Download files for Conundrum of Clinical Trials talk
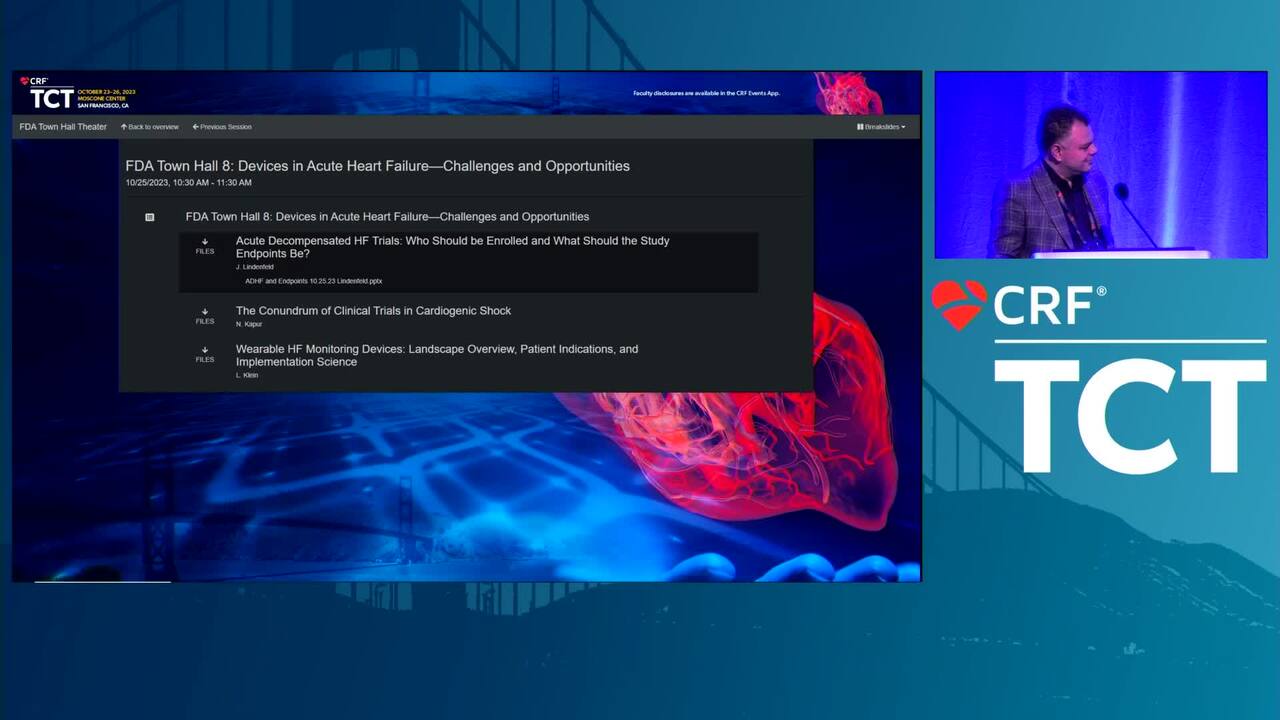 (205, 316)
